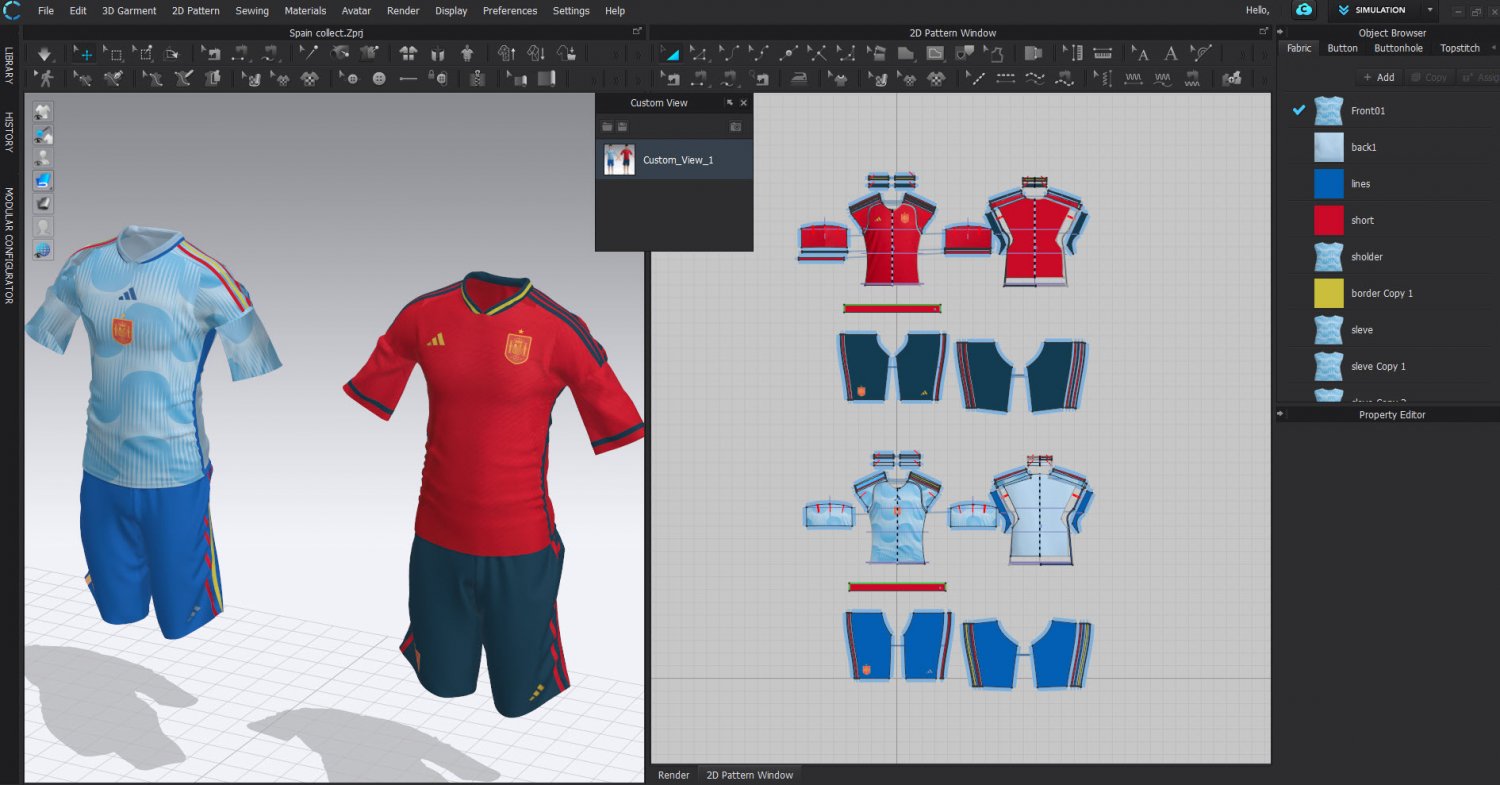The image size is (1500, 785).
Task: Select Edit Sewing tool in 2D toolbar
Action: point(670,78)
